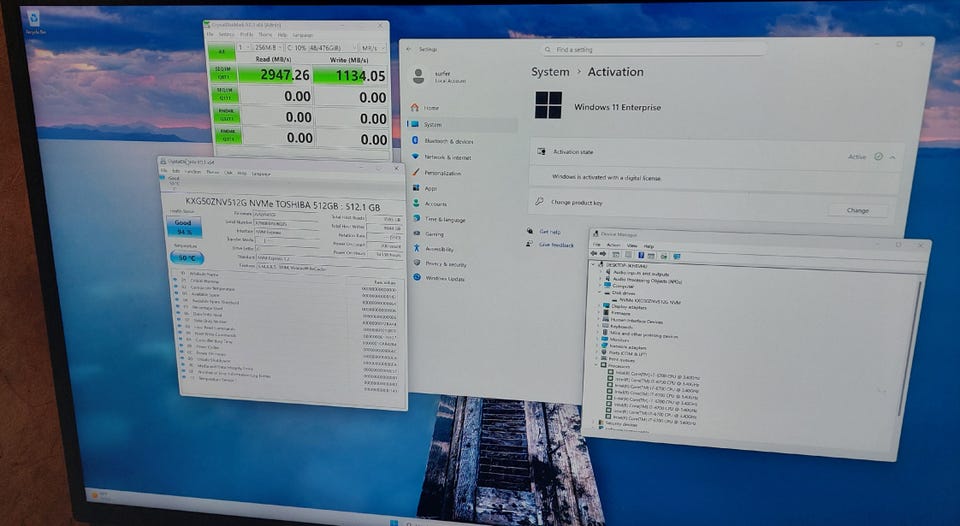The width and height of the screenshot is (960, 526).
Task: Collapse the Processors node
Action: click(x=596, y=365)
